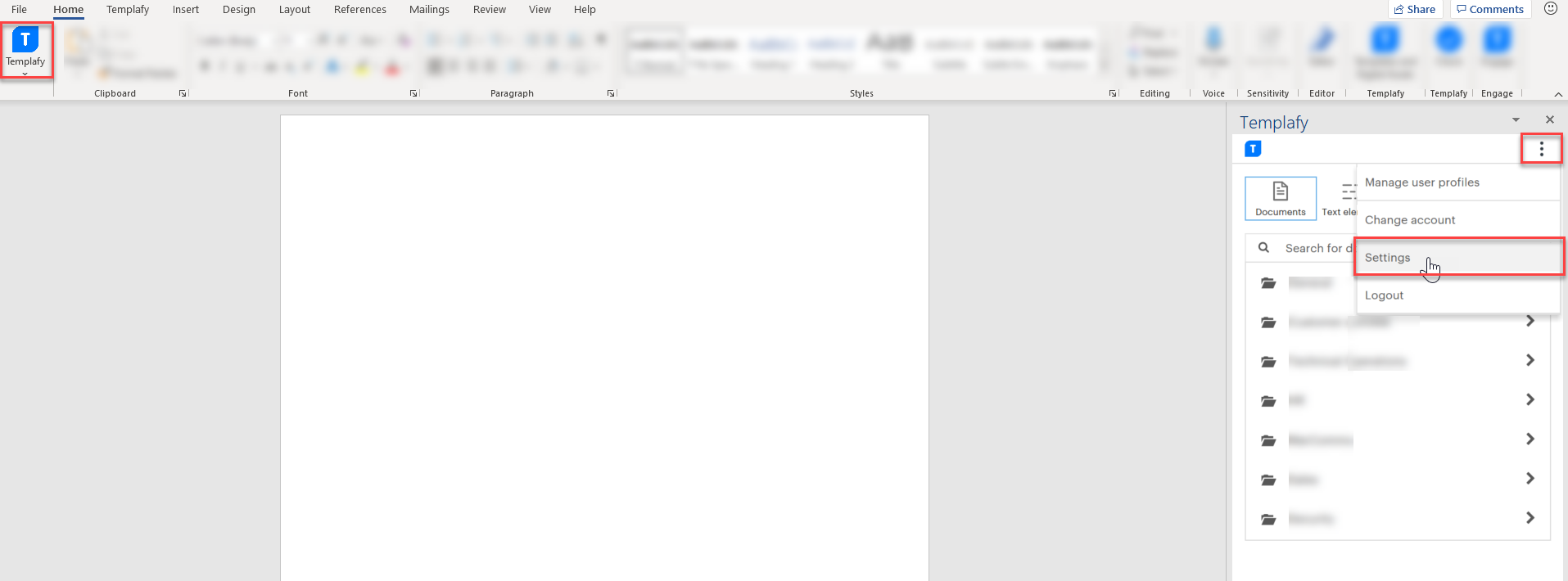Screen dimensions: 1568x581
Task: Open the Styles group dialog launcher
Action: [1113, 93]
